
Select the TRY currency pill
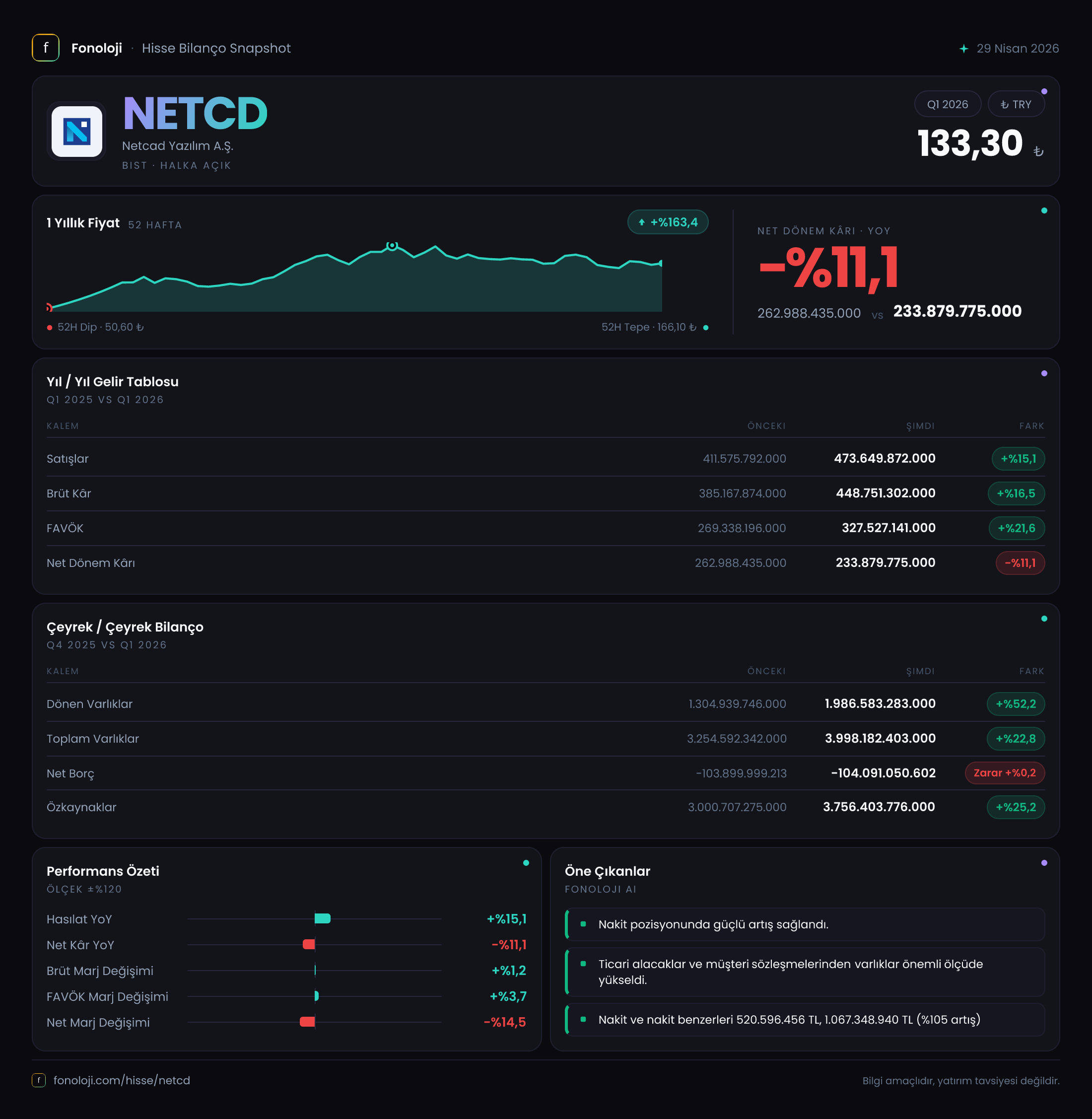coord(1016,104)
